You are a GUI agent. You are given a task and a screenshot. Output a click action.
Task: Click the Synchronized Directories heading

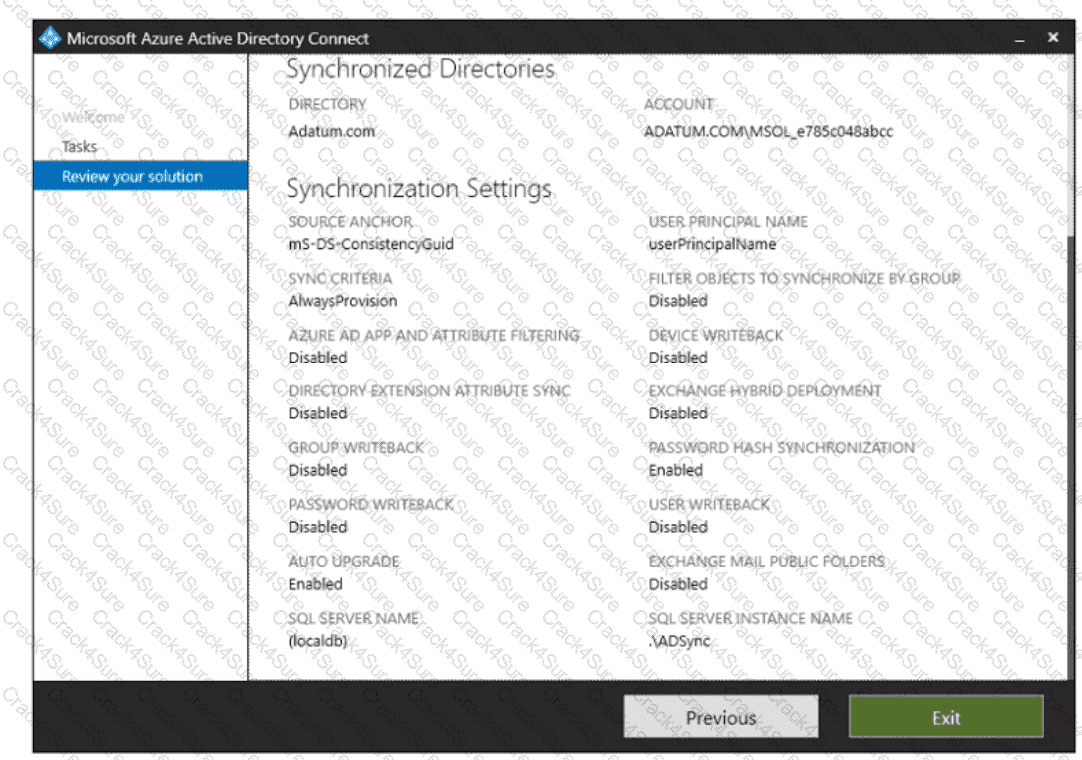point(420,69)
